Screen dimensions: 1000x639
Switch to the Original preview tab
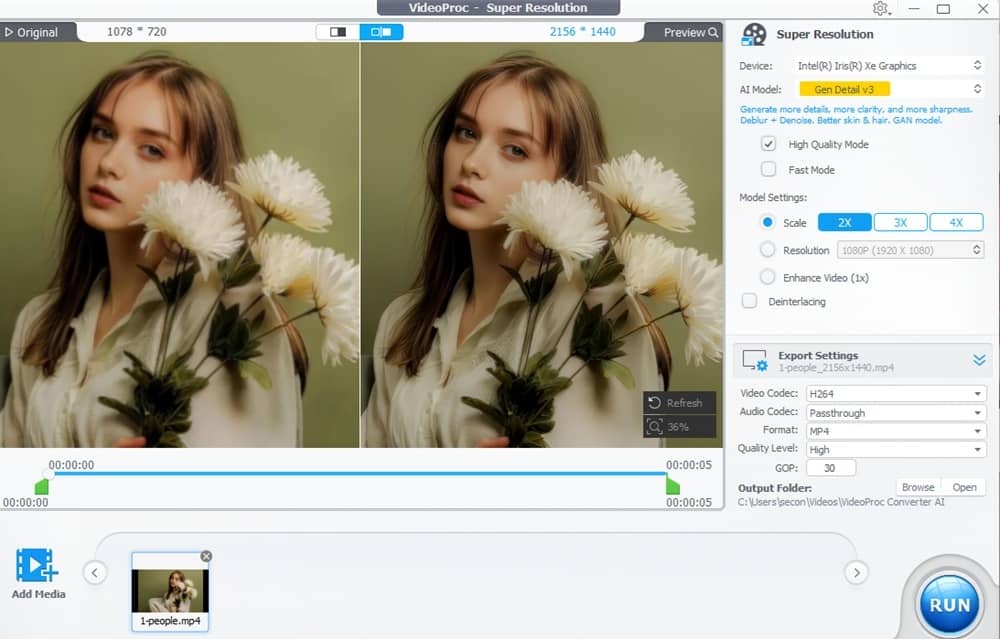click(36, 31)
